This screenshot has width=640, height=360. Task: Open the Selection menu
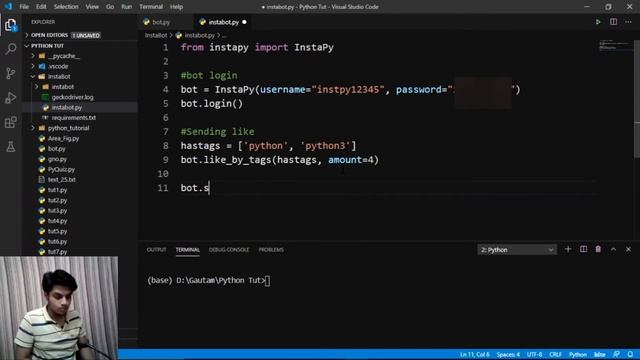point(66,7)
